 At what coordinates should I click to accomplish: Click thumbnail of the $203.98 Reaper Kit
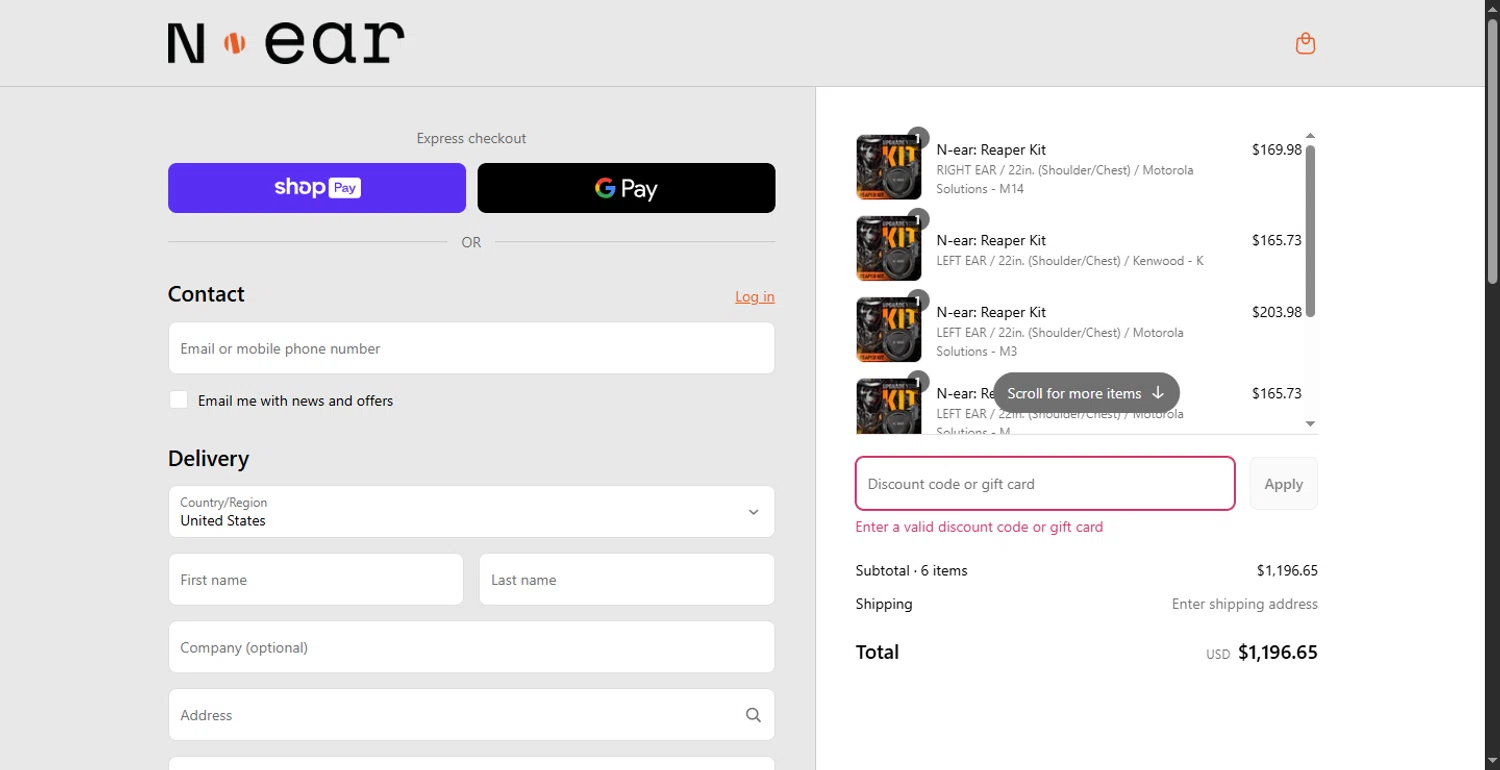[x=889, y=329]
